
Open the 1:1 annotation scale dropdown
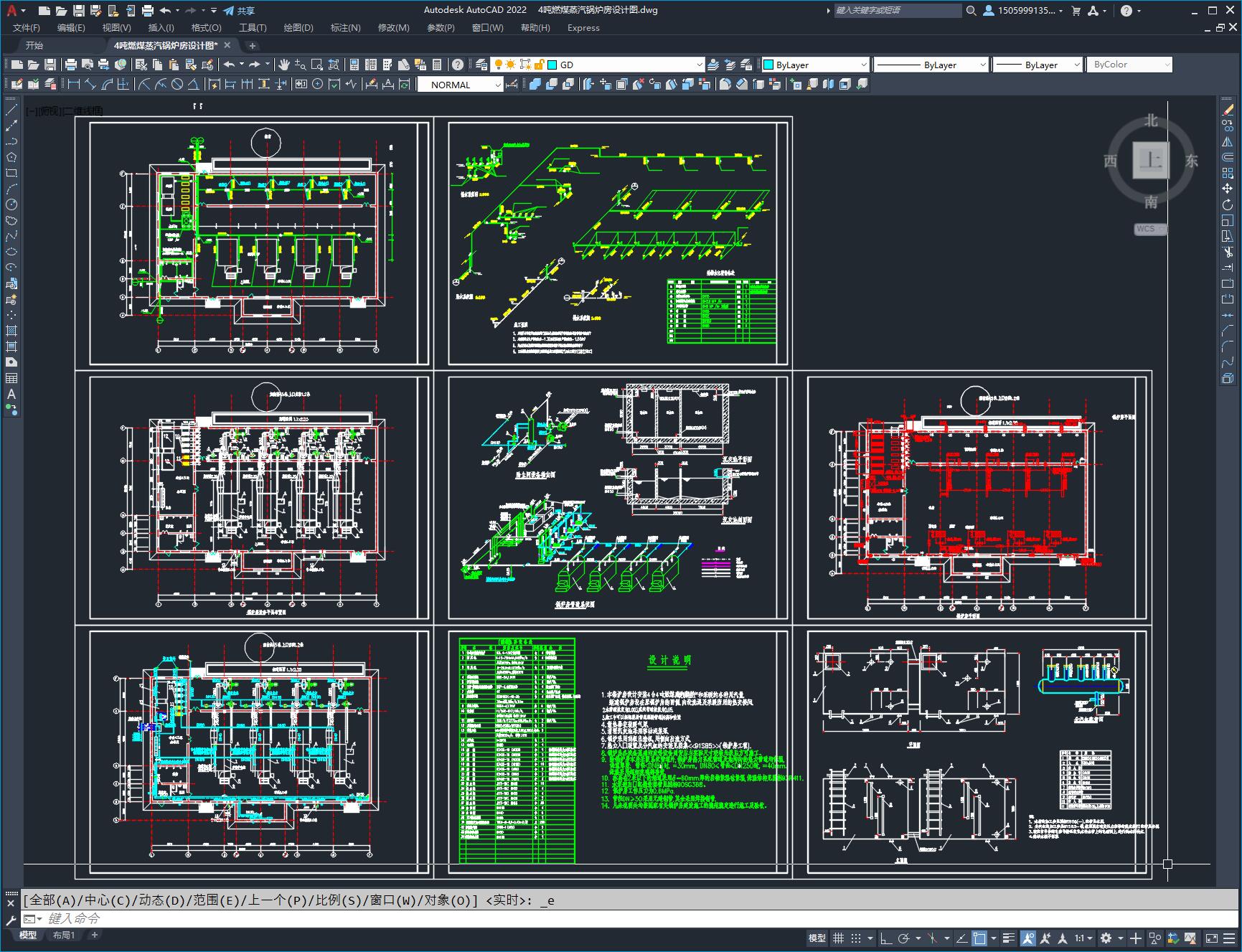(x=1083, y=938)
